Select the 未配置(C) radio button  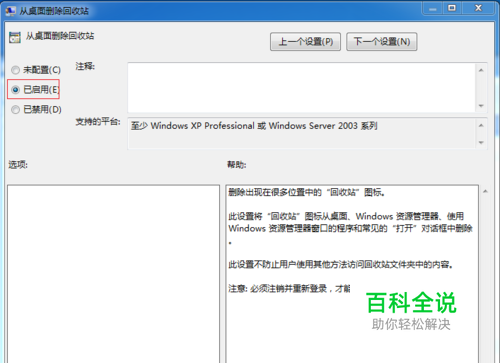(x=15, y=70)
